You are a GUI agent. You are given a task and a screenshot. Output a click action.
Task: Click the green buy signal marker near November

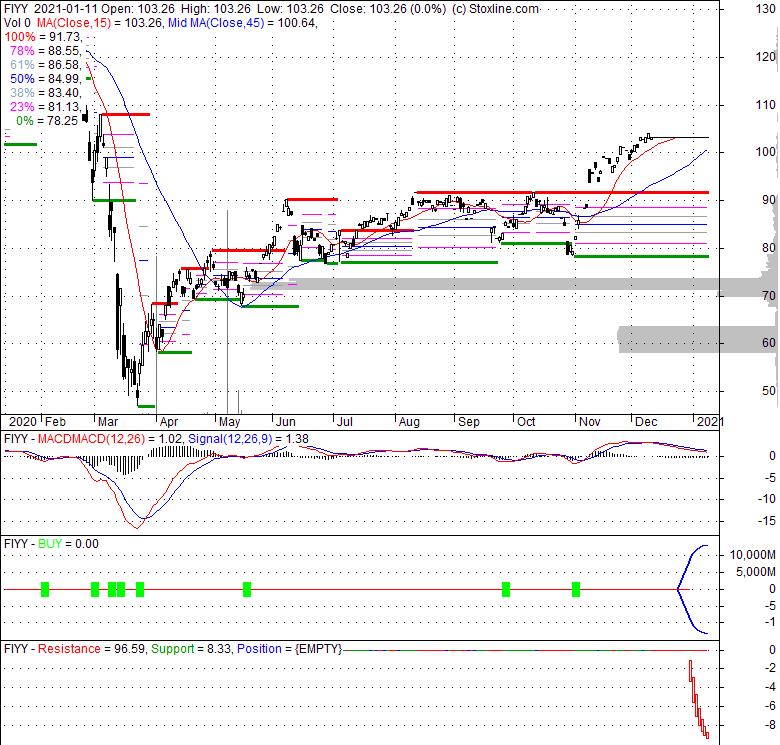(x=576, y=589)
